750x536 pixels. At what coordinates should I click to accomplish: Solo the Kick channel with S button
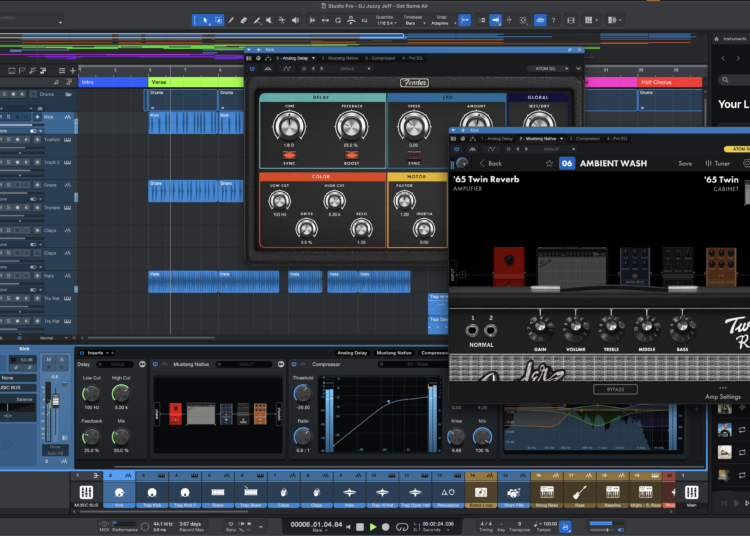click(62, 360)
